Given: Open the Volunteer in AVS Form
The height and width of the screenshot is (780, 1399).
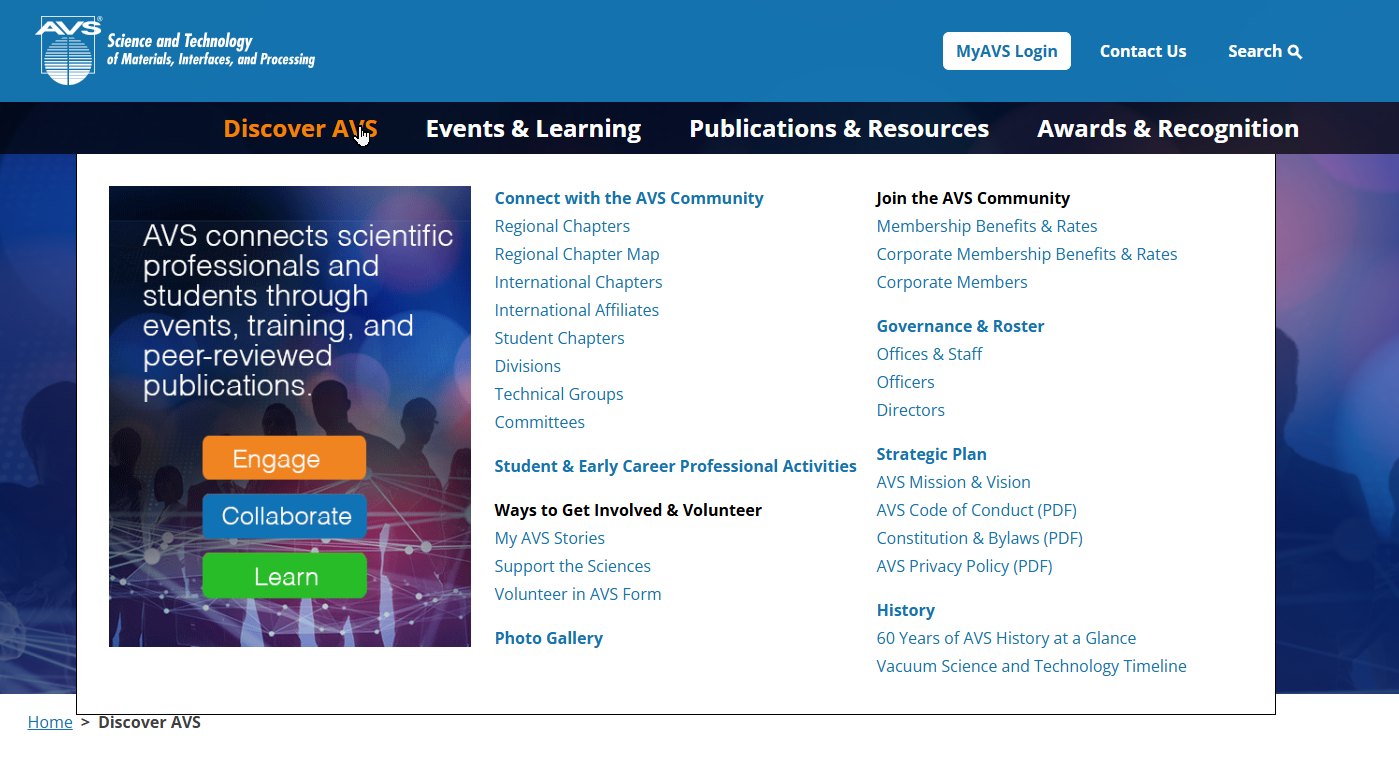Looking at the screenshot, I should point(578,594).
